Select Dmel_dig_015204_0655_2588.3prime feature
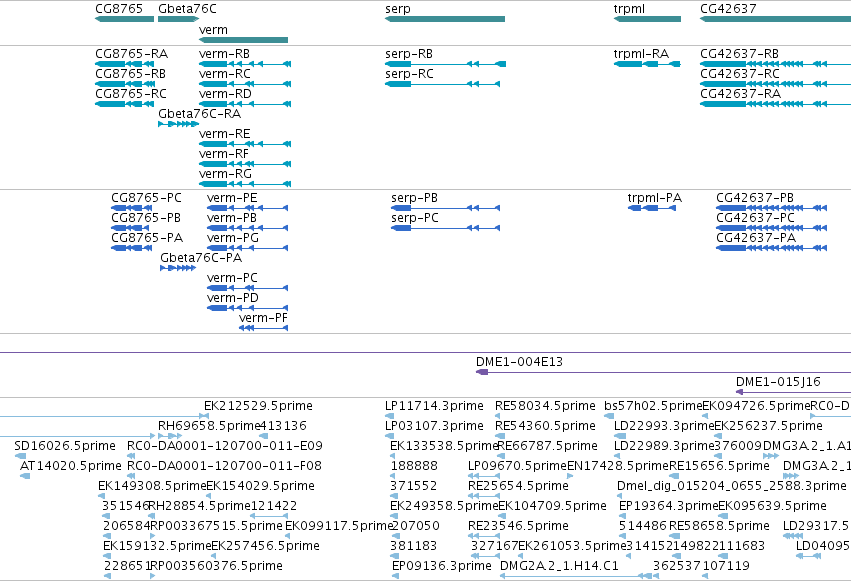Screen dimensions: 851x581 coord(732,486)
